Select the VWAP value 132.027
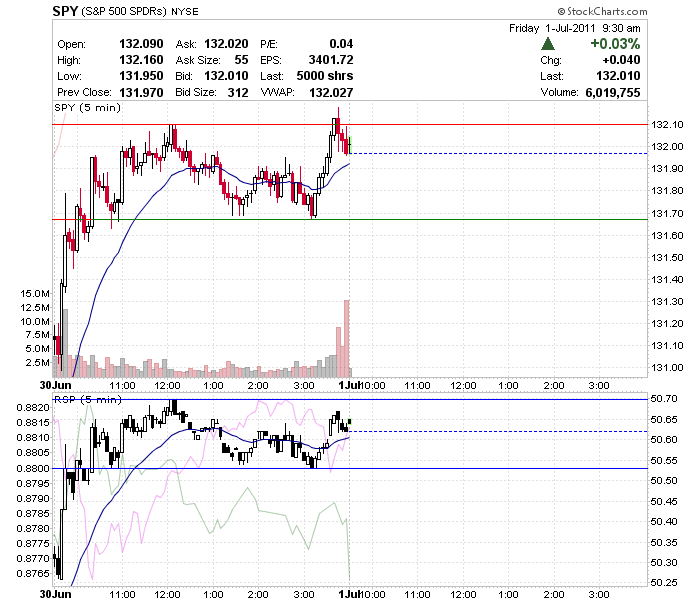The width and height of the screenshot is (700, 603). point(331,92)
